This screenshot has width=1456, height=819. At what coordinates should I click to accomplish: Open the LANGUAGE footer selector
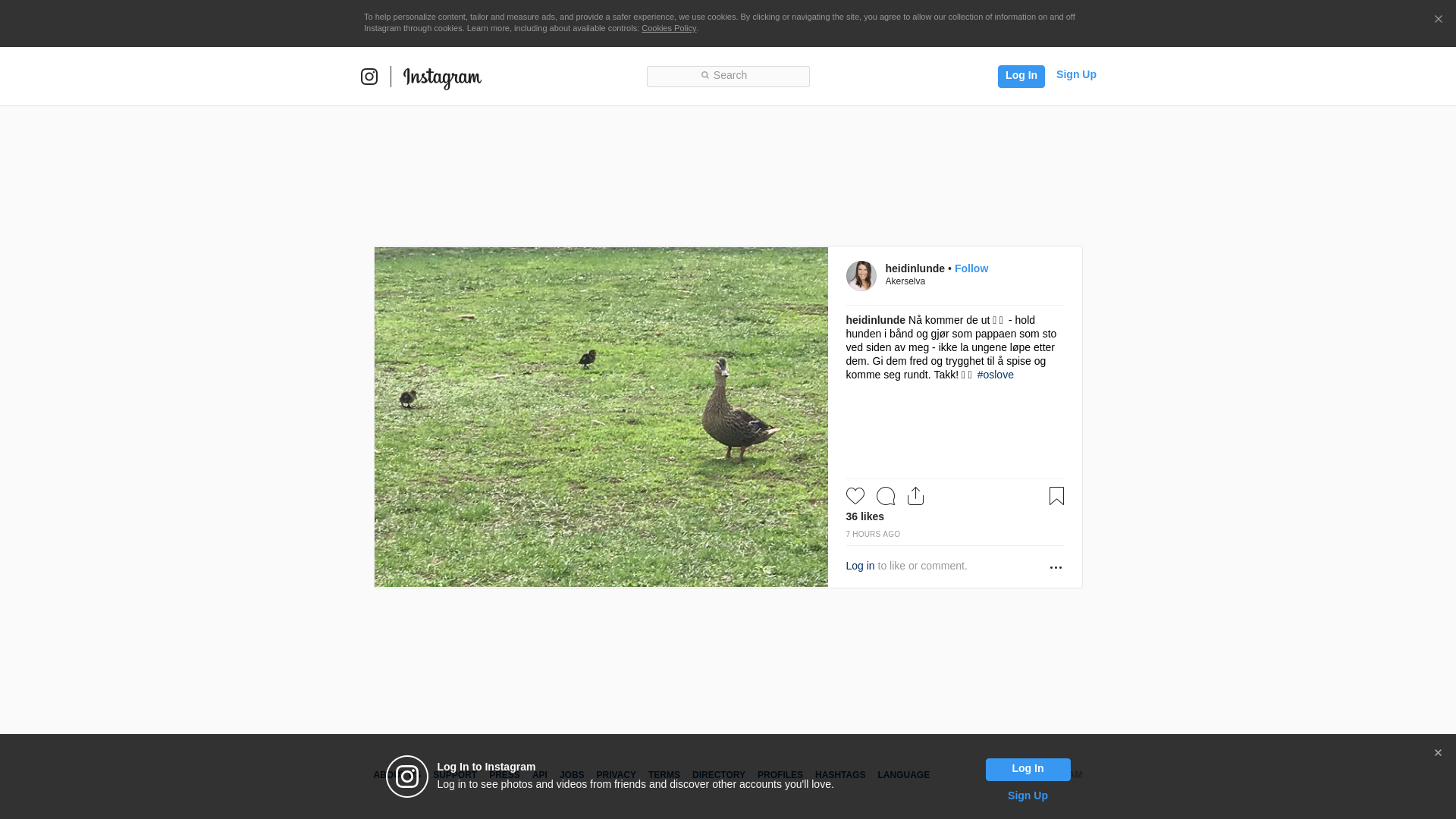[903, 775]
